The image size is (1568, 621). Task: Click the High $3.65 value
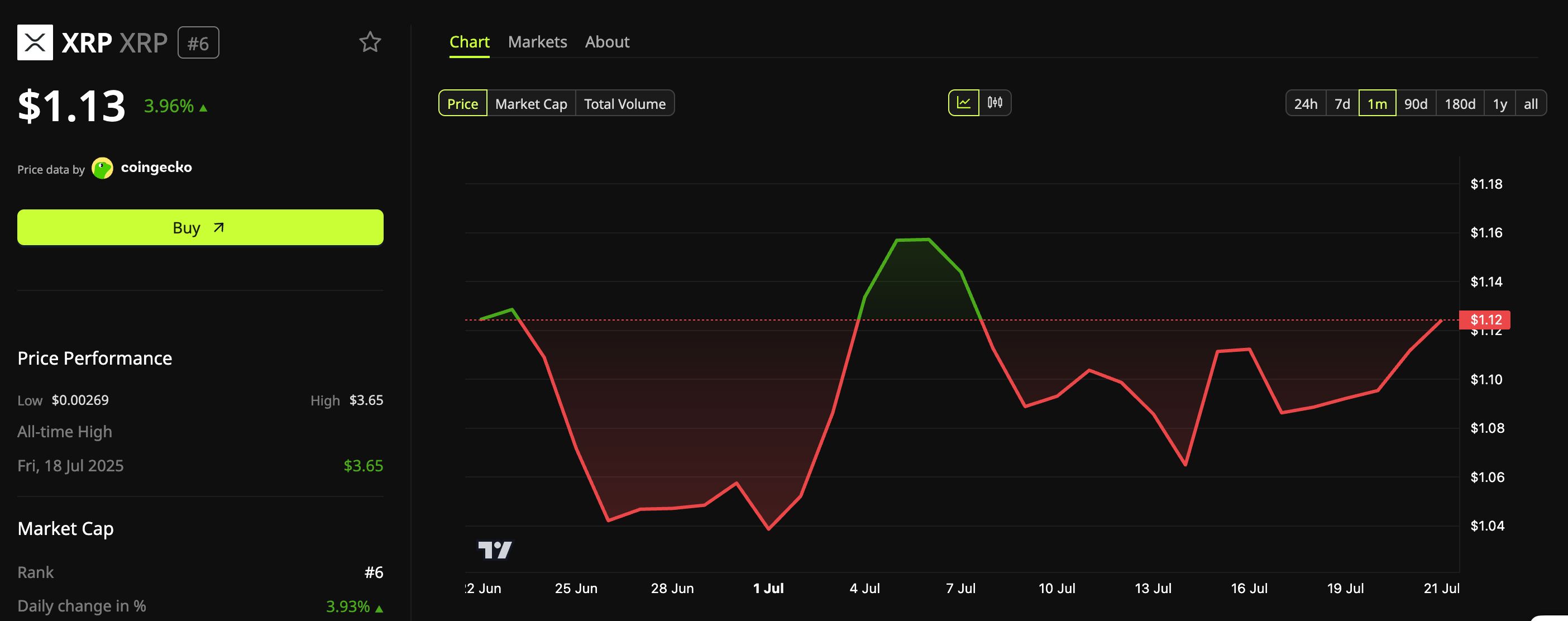pos(366,400)
